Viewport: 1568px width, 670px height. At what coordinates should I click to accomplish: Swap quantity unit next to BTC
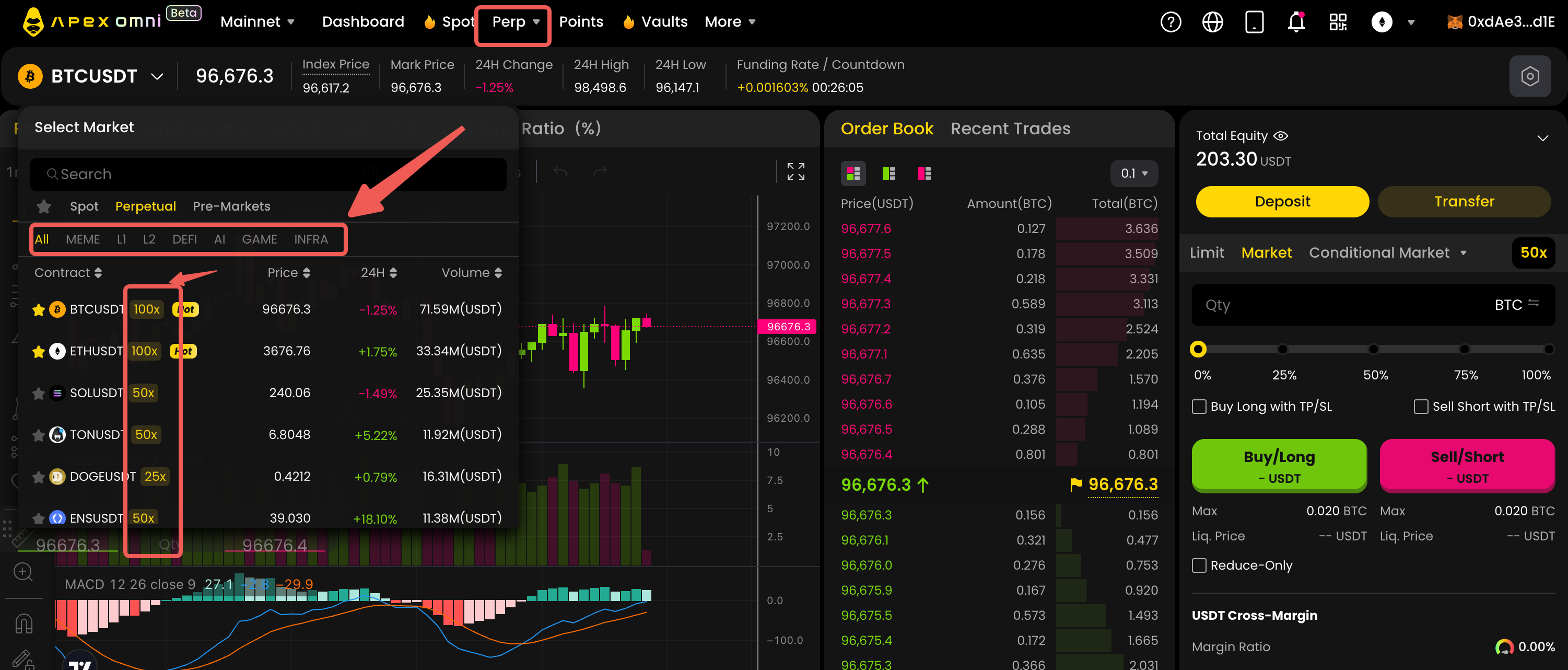(1534, 303)
